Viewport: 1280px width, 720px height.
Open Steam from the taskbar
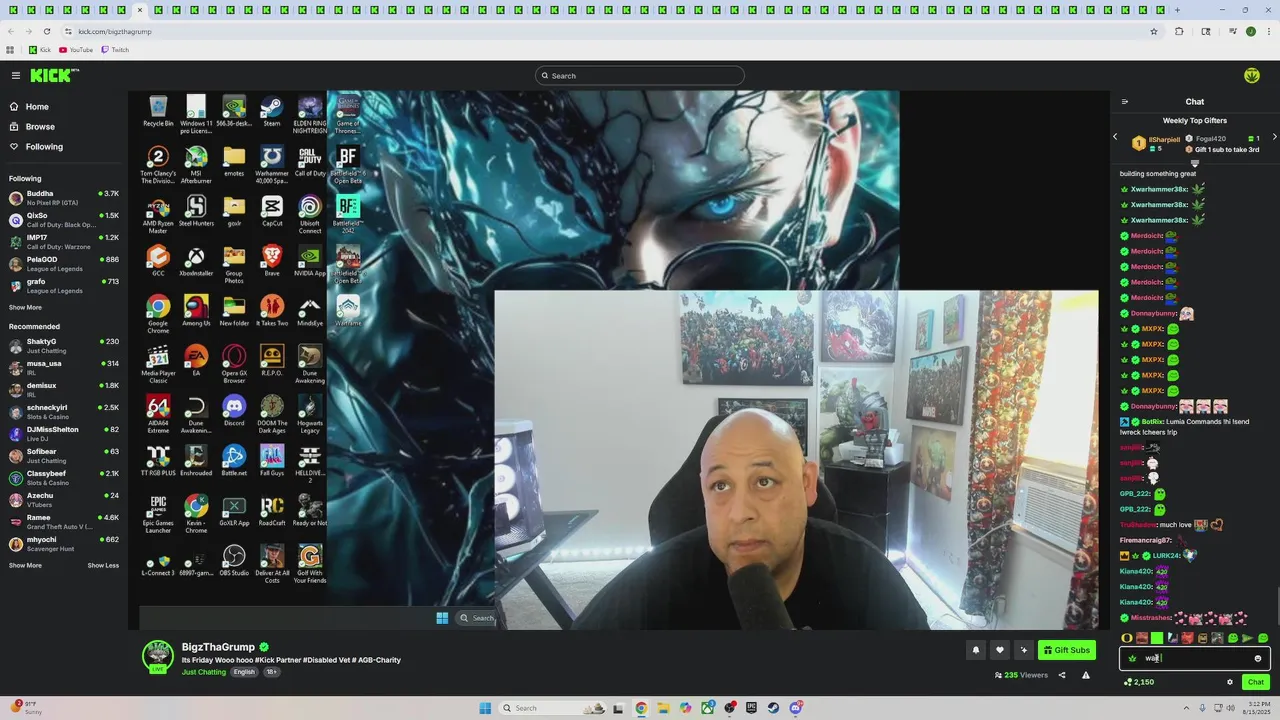click(x=773, y=708)
